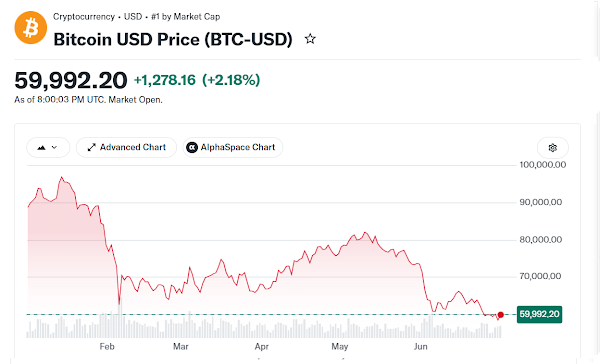Select the May label on time axis
This screenshot has height=364, width=600.
[x=340, y=347]
